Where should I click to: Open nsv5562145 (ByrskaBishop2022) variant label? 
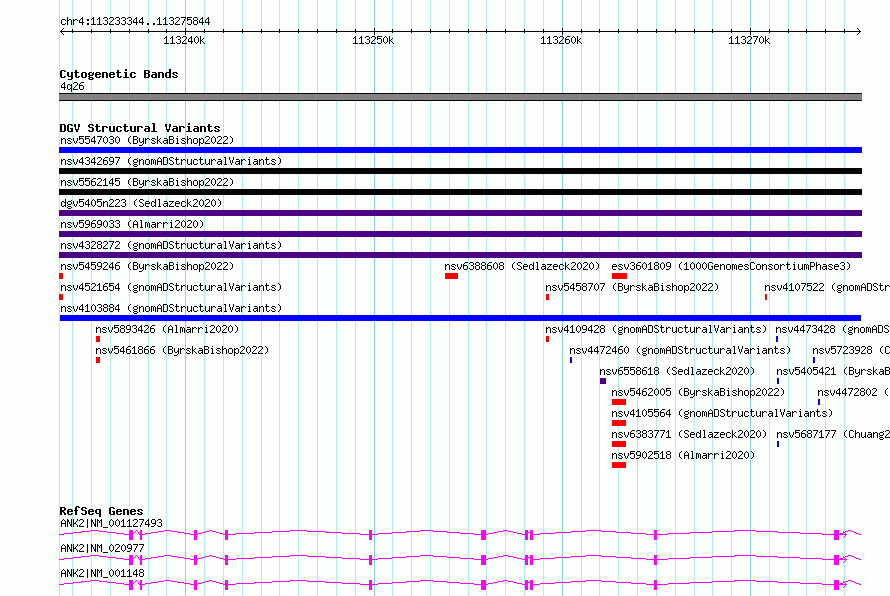coord(147,182)
